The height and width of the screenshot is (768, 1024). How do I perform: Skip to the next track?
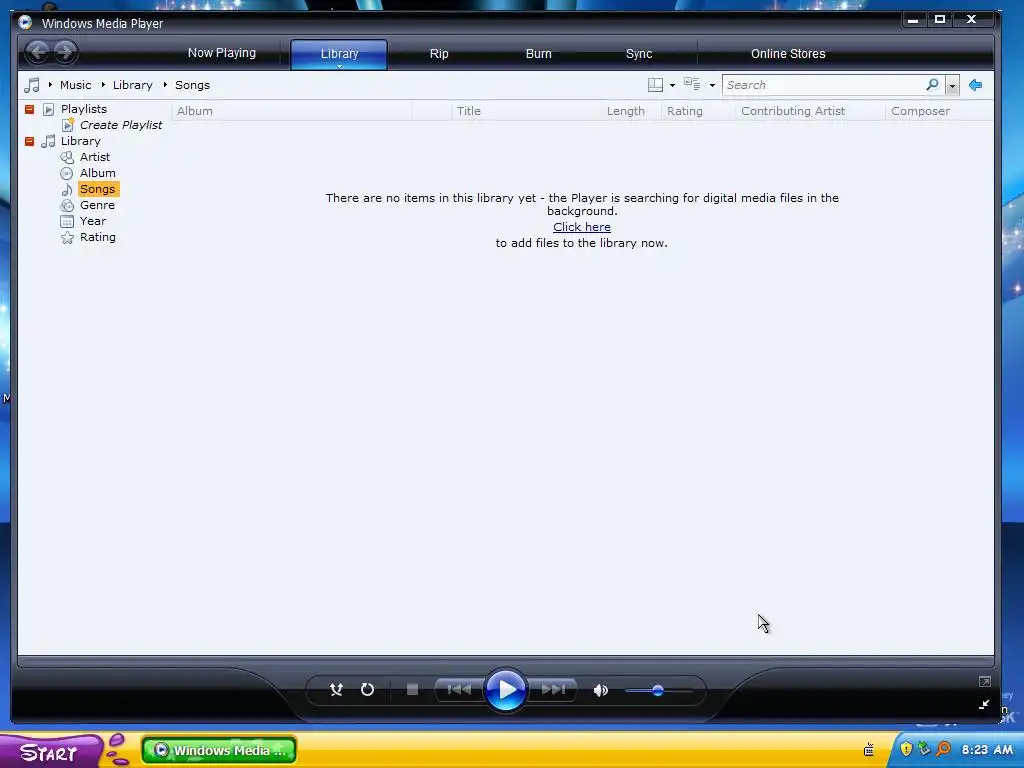[552, 690]
